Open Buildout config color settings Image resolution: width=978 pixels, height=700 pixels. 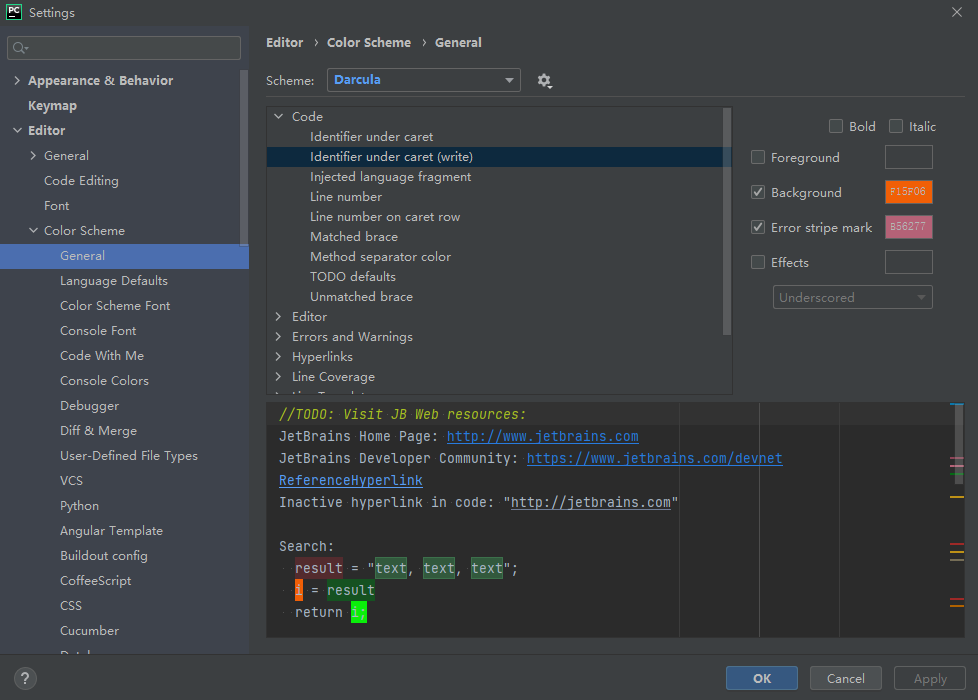(x=104, y=555)
